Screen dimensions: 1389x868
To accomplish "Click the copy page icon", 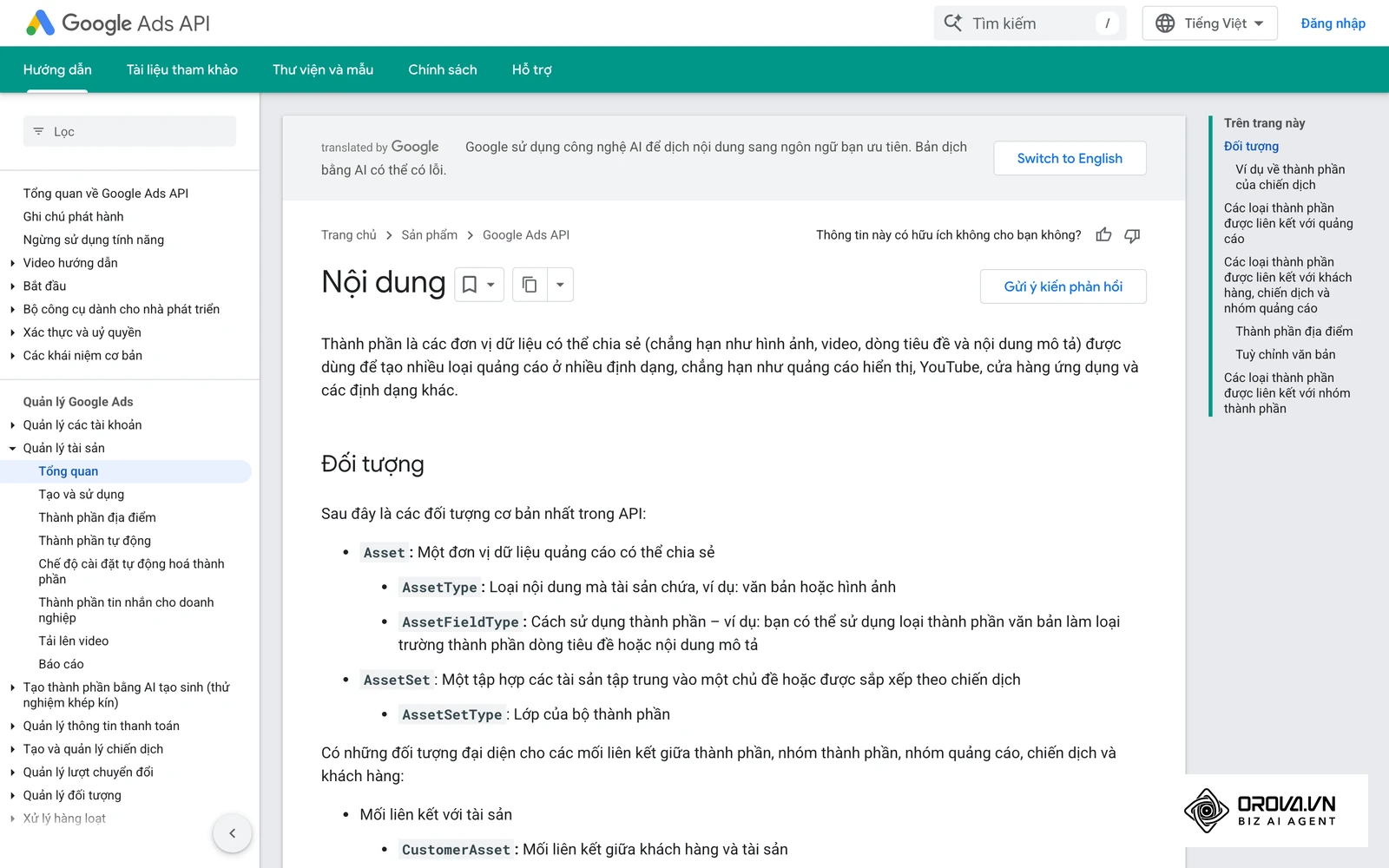I will [x=530, y=285].
